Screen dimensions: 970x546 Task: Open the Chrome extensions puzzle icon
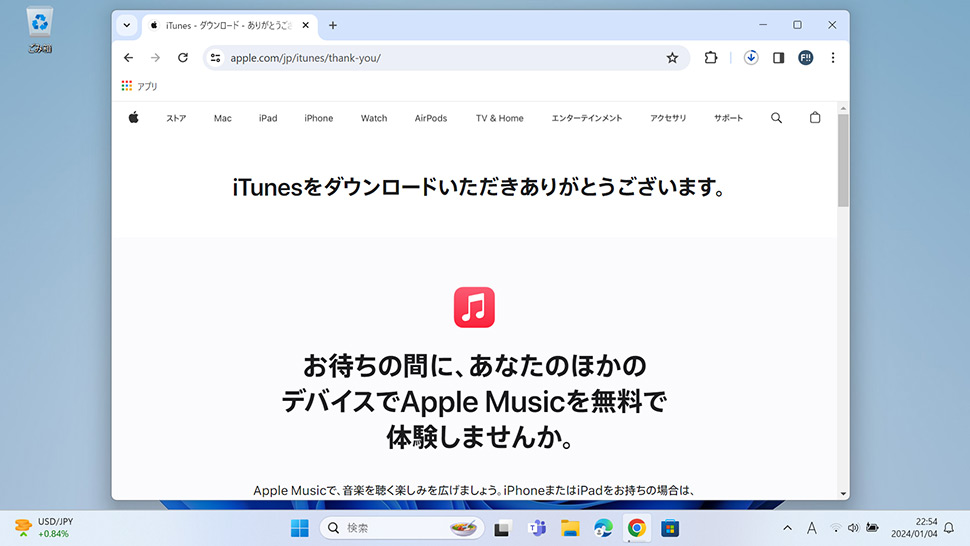coord(711,58)
